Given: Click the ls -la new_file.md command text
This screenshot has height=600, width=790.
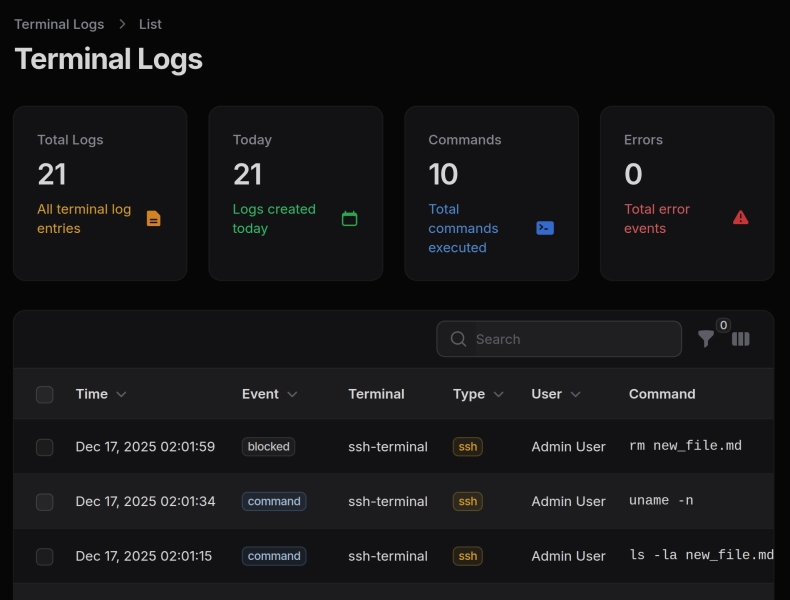Looking at the screenshot, I should click(x=701, y=555).
